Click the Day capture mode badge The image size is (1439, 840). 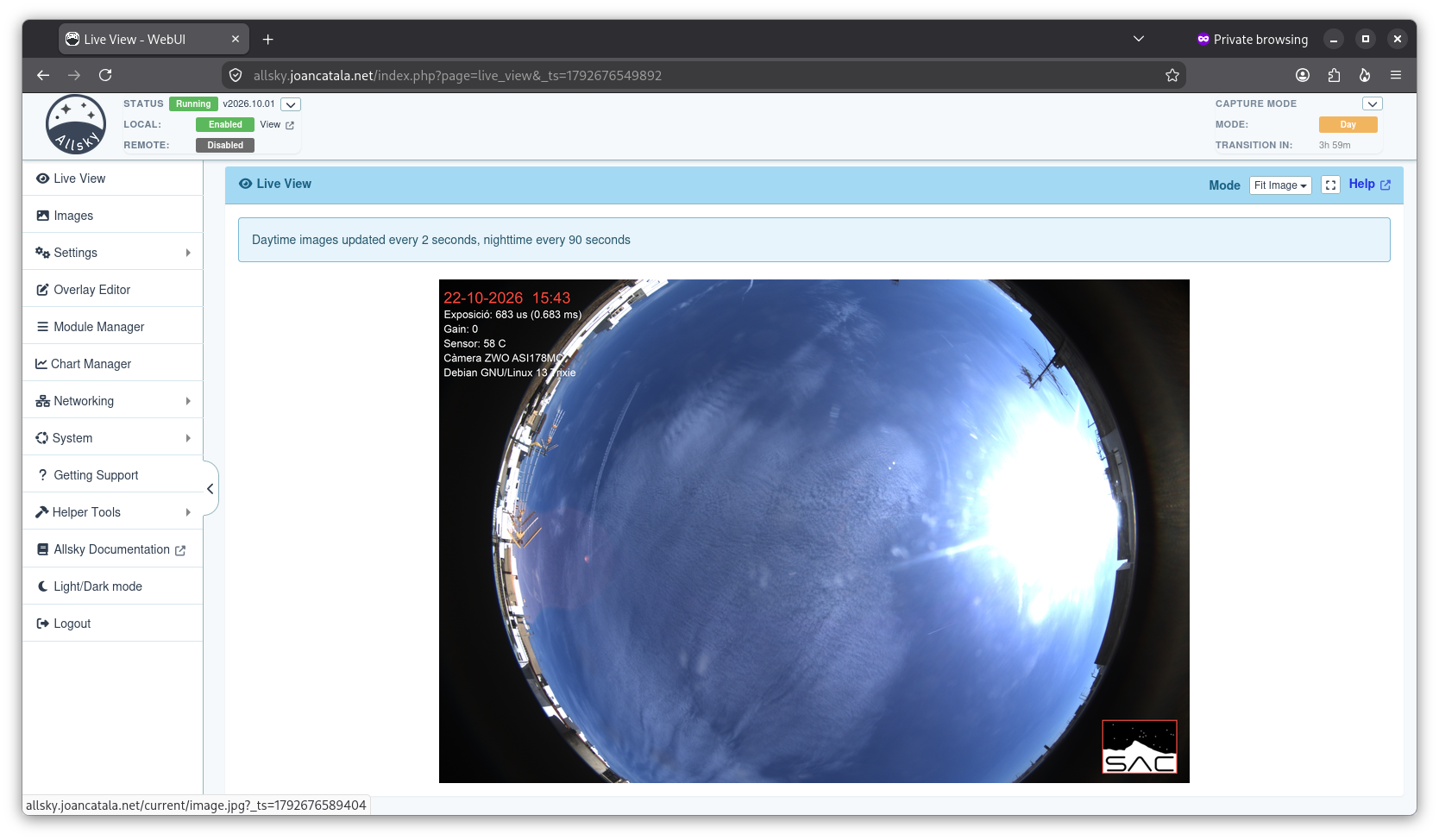(1348, 125)
